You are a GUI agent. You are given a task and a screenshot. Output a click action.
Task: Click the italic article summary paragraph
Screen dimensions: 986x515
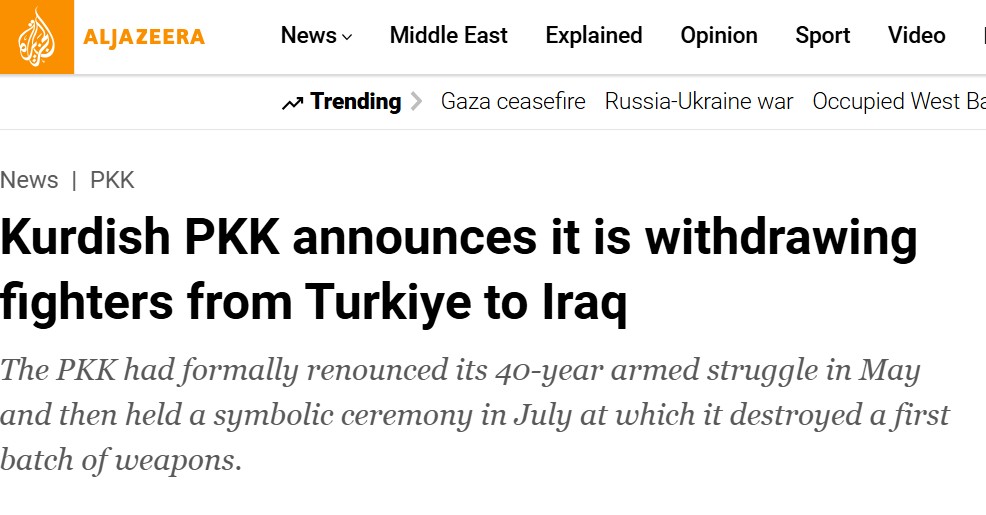click(x=474, y=415)
